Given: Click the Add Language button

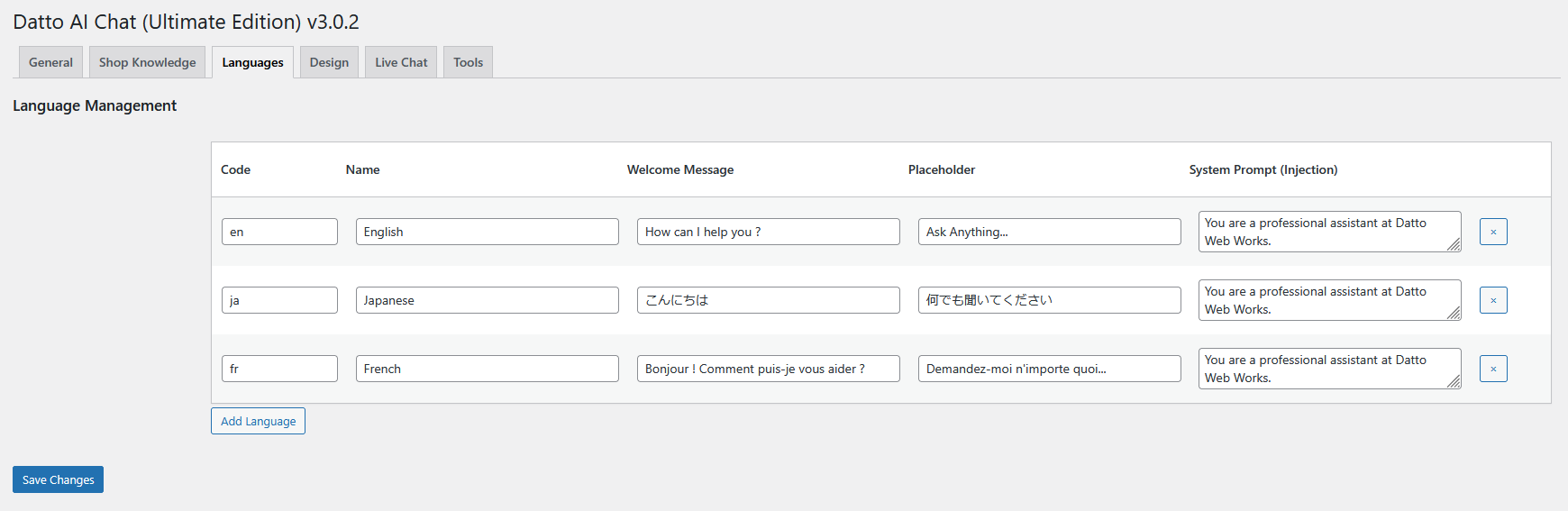Looking at the screenshot, I should pos(258,421).
